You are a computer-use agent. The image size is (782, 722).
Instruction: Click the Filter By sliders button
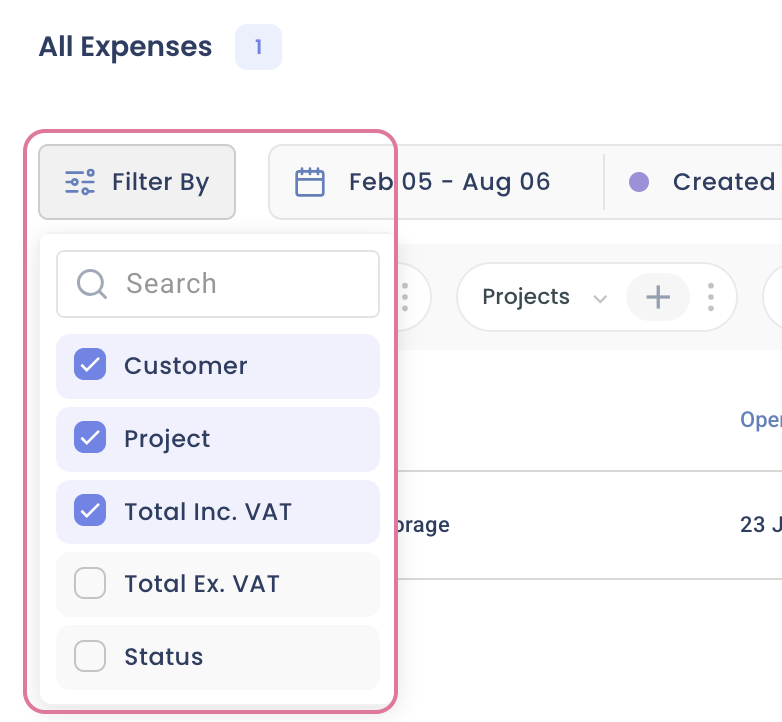137,182
